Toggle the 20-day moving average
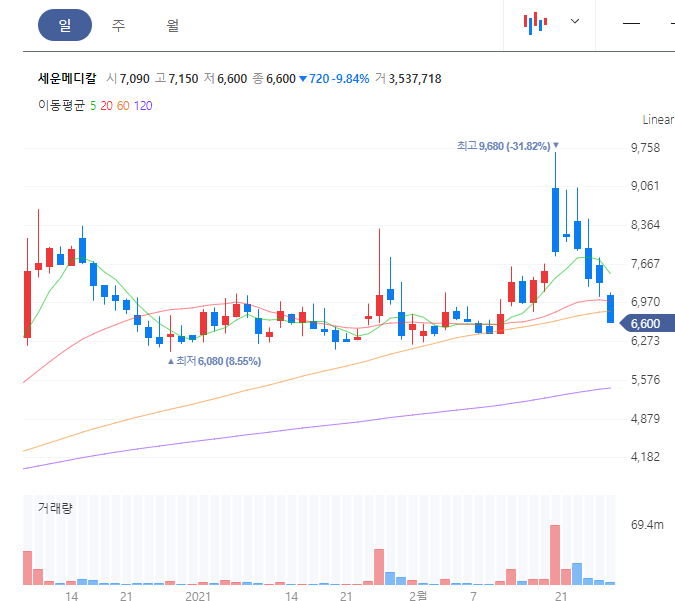Viewport: 675px width, 601px height. pos(106,106)
